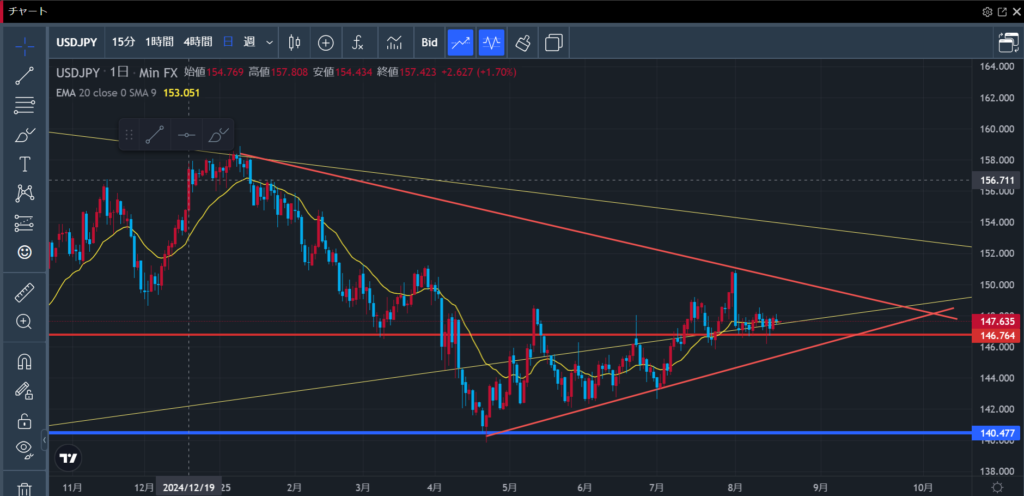The height and width of the screenshot is (496, 1024).
Task: Select the crosshair cursor tool
Action: (25, 44)
